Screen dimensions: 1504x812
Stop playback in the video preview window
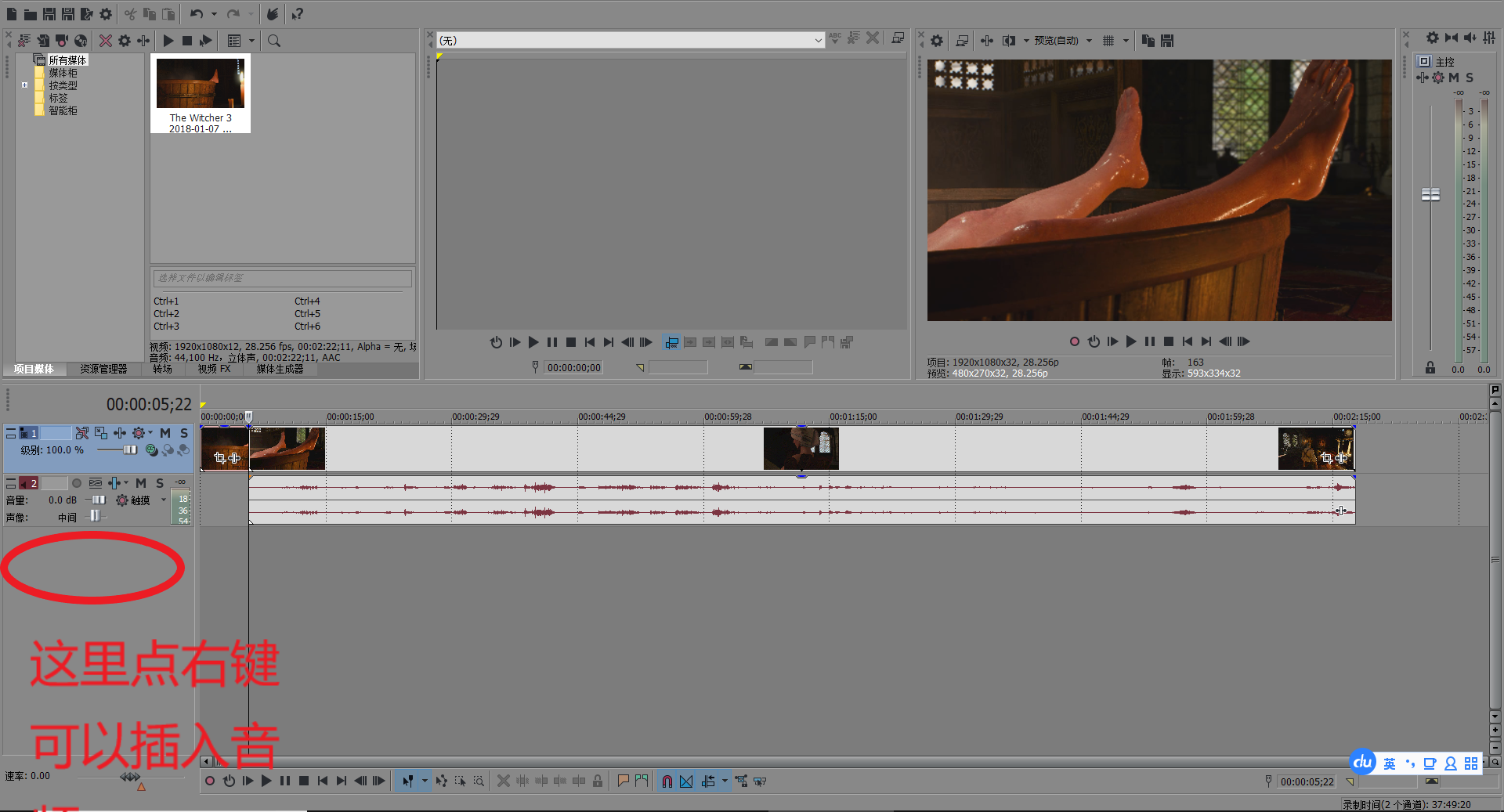click(1169, 341)
